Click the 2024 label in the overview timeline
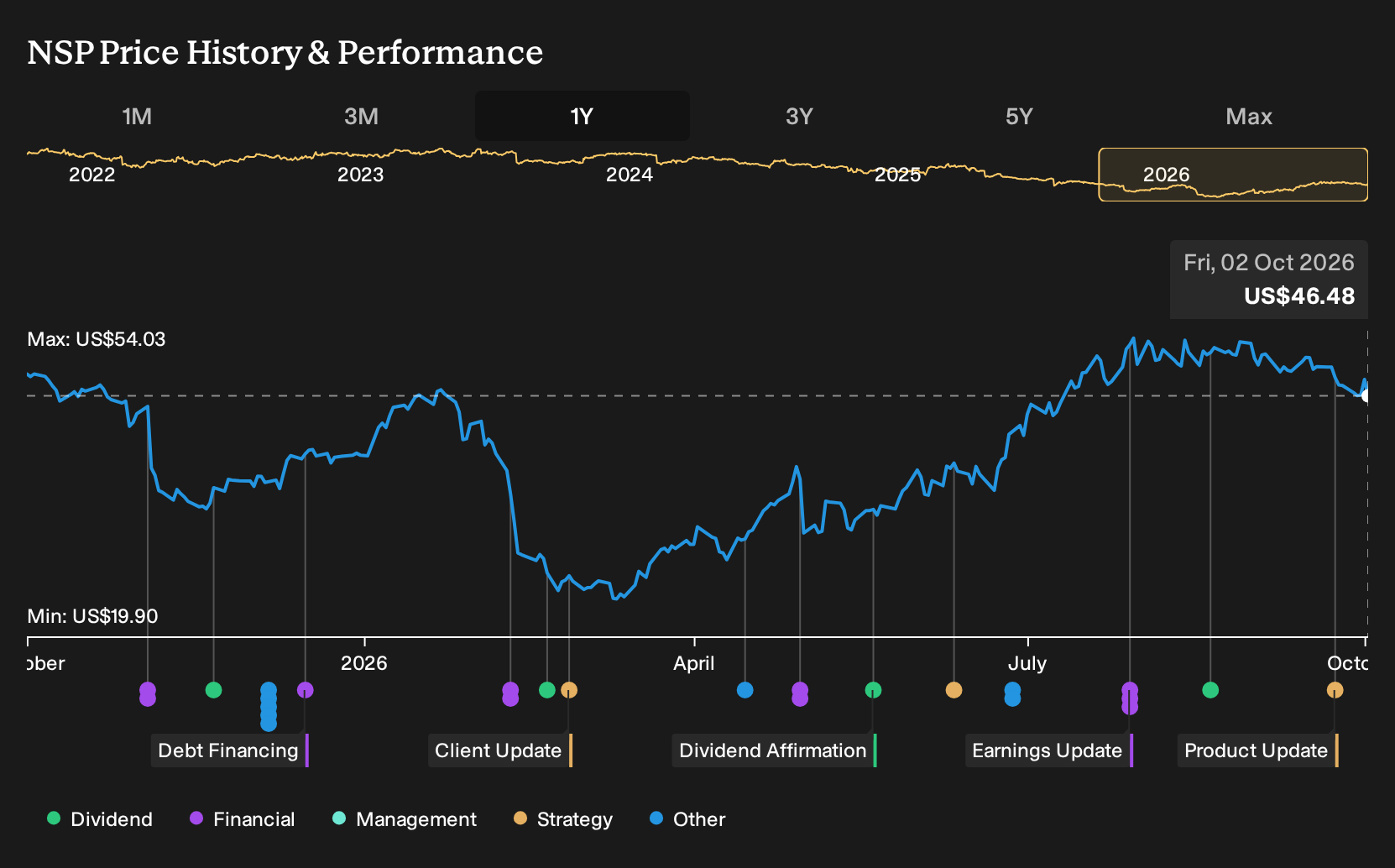 (x=630, y=175)
